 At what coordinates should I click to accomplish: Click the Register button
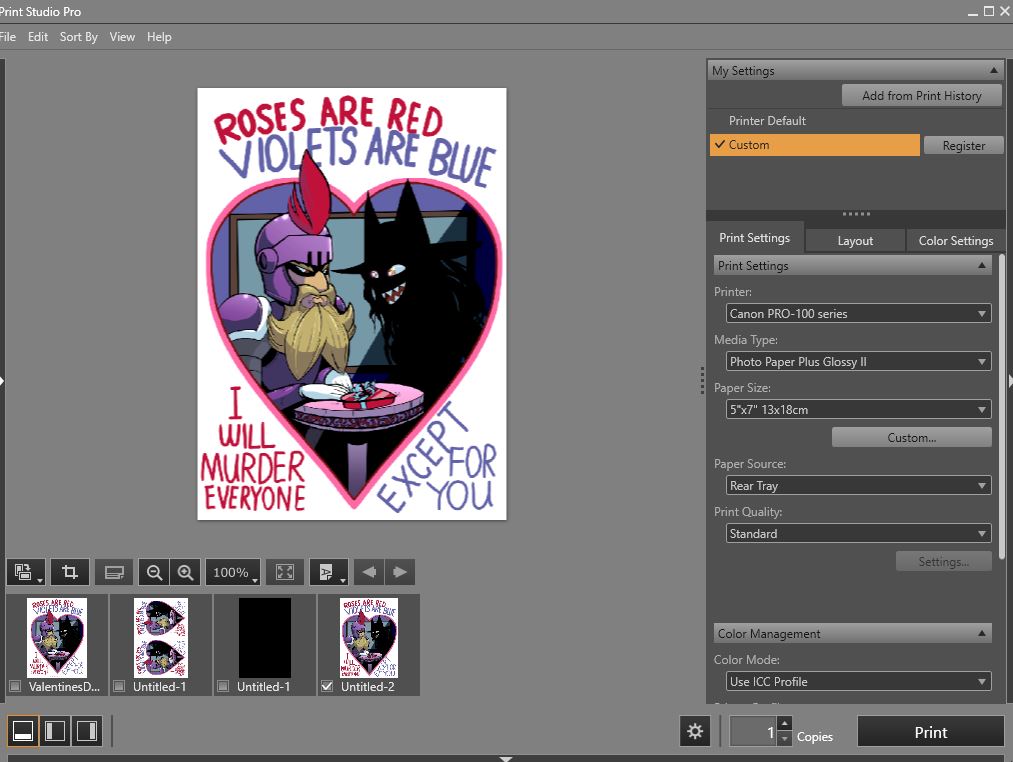[x=964, y=145]
